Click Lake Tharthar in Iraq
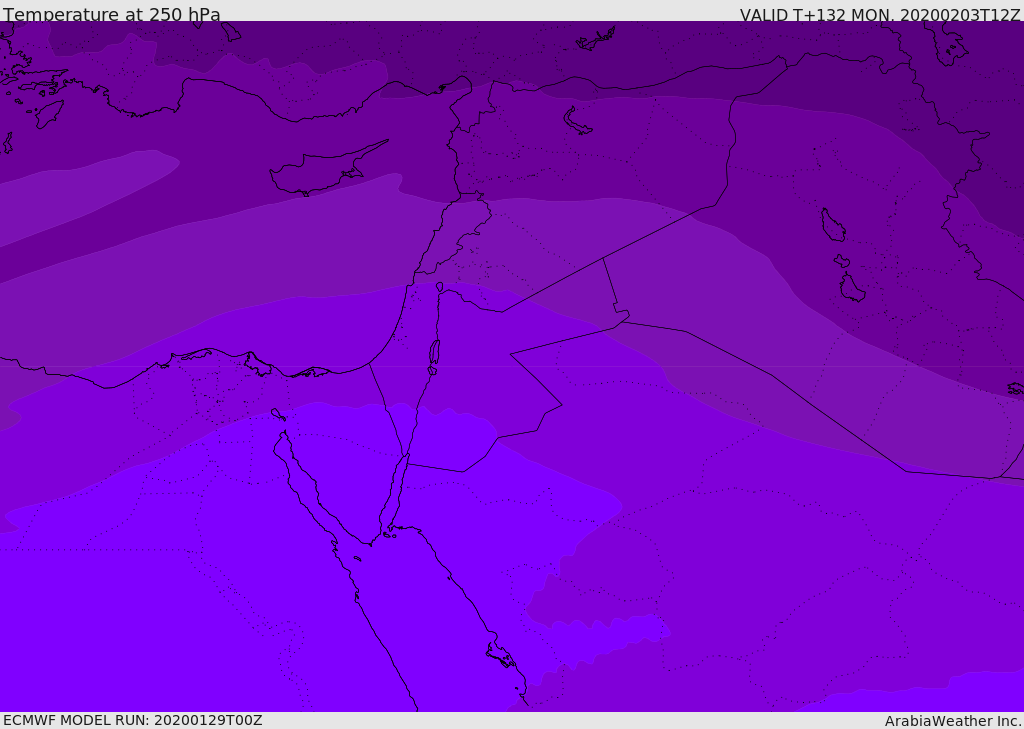Viewport: 1024px width, 729px height. pyautogui.click(x=832, y=225)
